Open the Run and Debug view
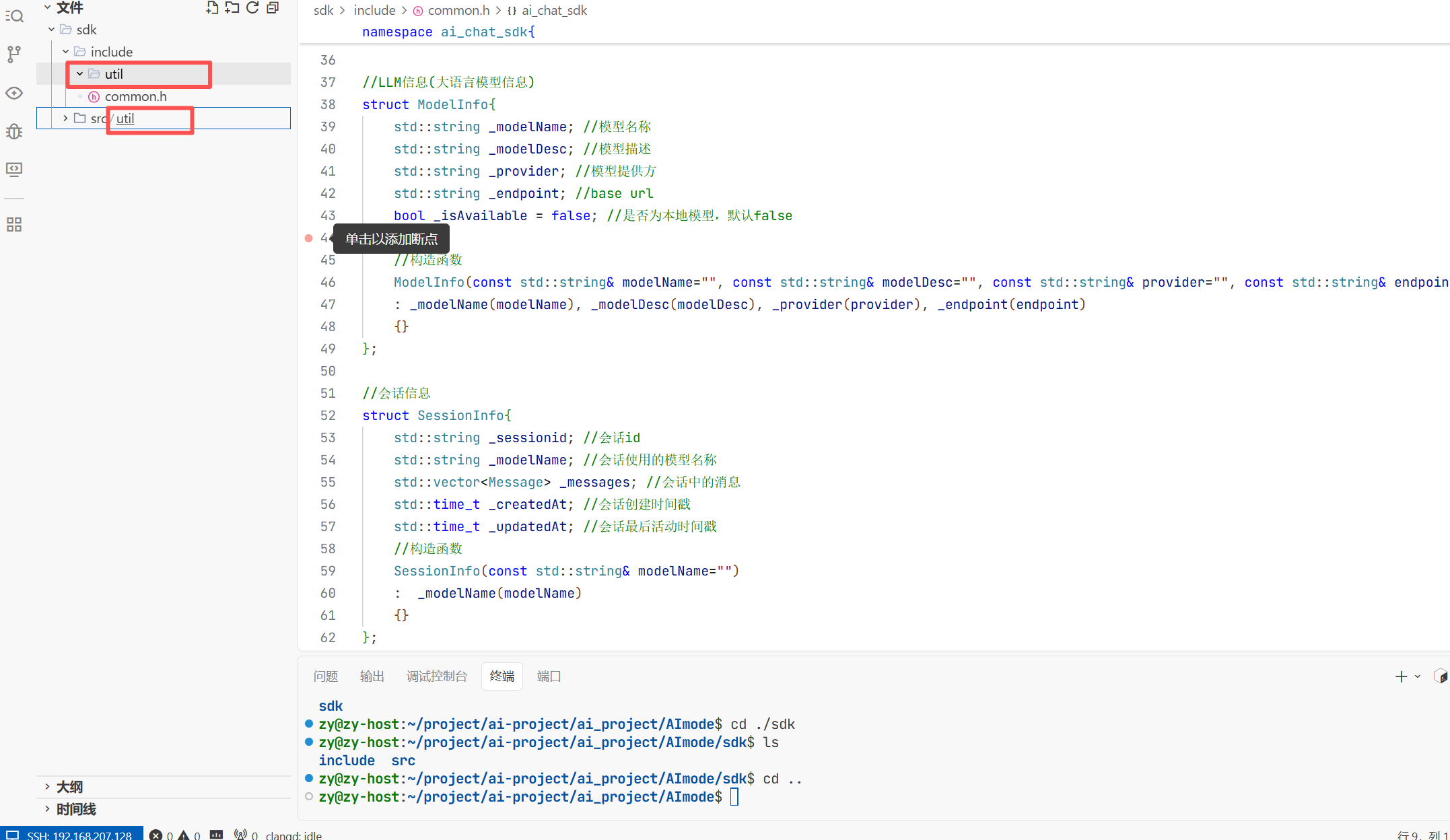1450x840 pixels. pyautogui.click(x=14, y=131)
